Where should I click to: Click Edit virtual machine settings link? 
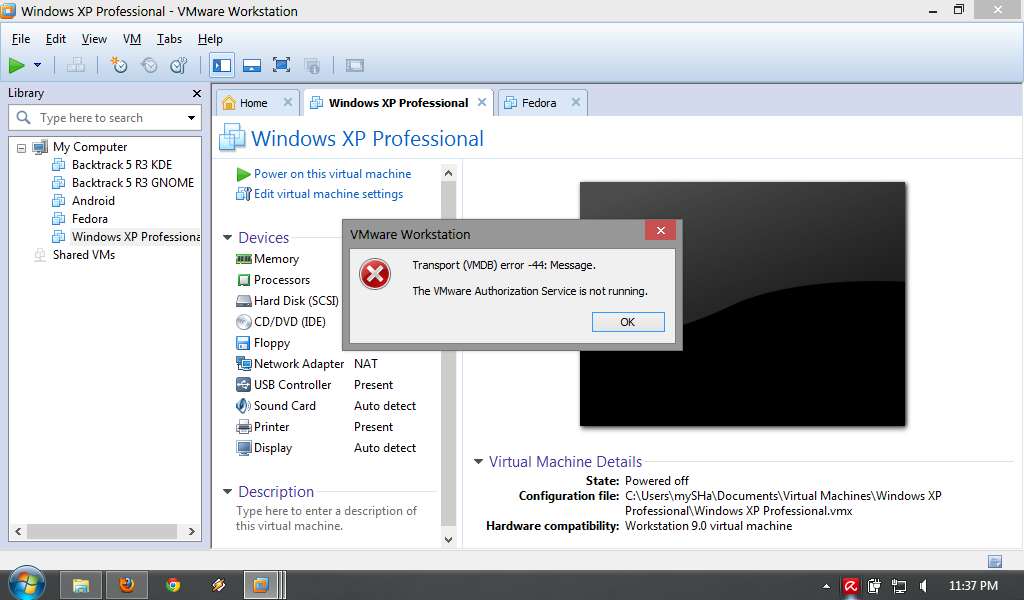tap(328, 194)
